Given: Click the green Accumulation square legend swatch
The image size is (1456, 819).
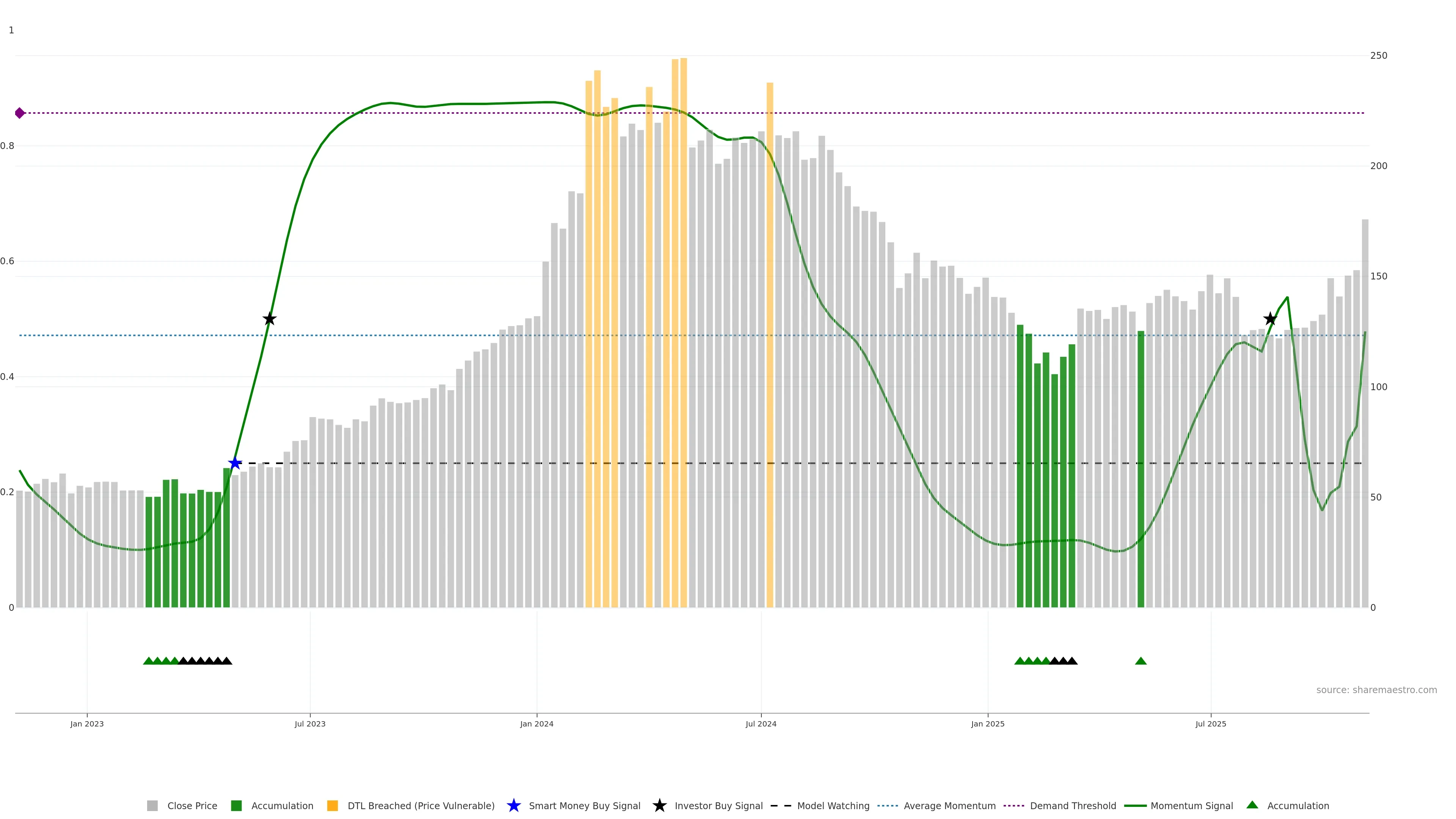Looking at the screenshot, I should click(236, 806).
